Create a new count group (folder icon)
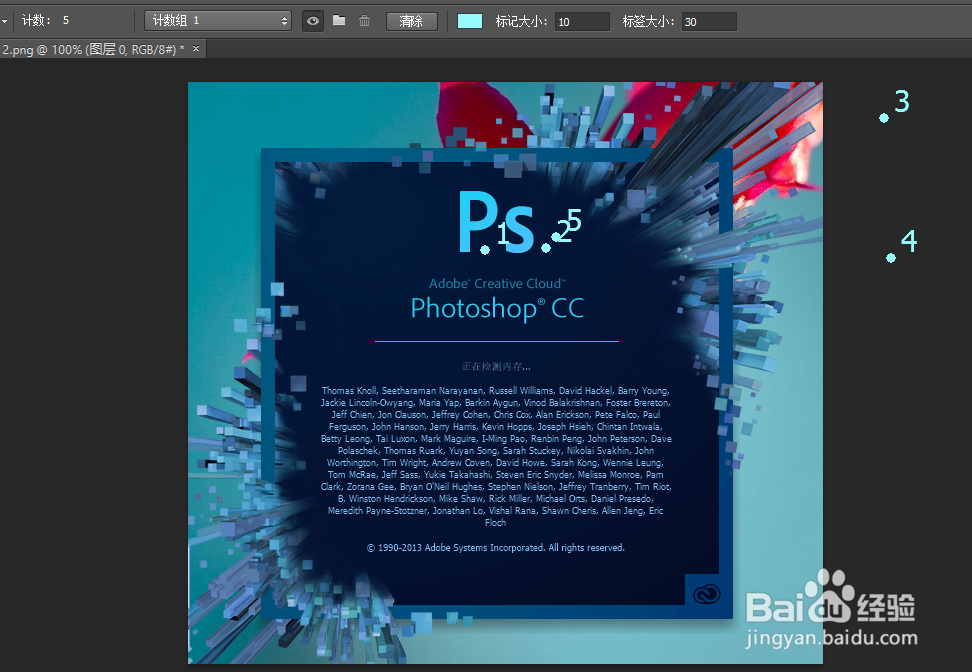This screenshot has width=972, height=672. 339,21
